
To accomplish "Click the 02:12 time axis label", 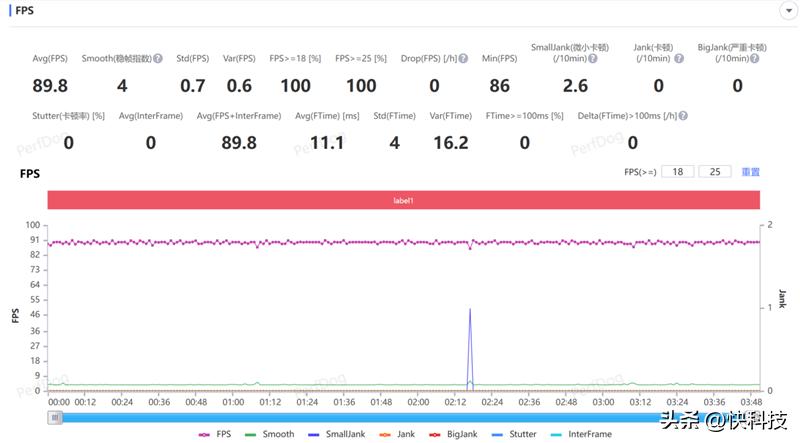I will point(455,402).
